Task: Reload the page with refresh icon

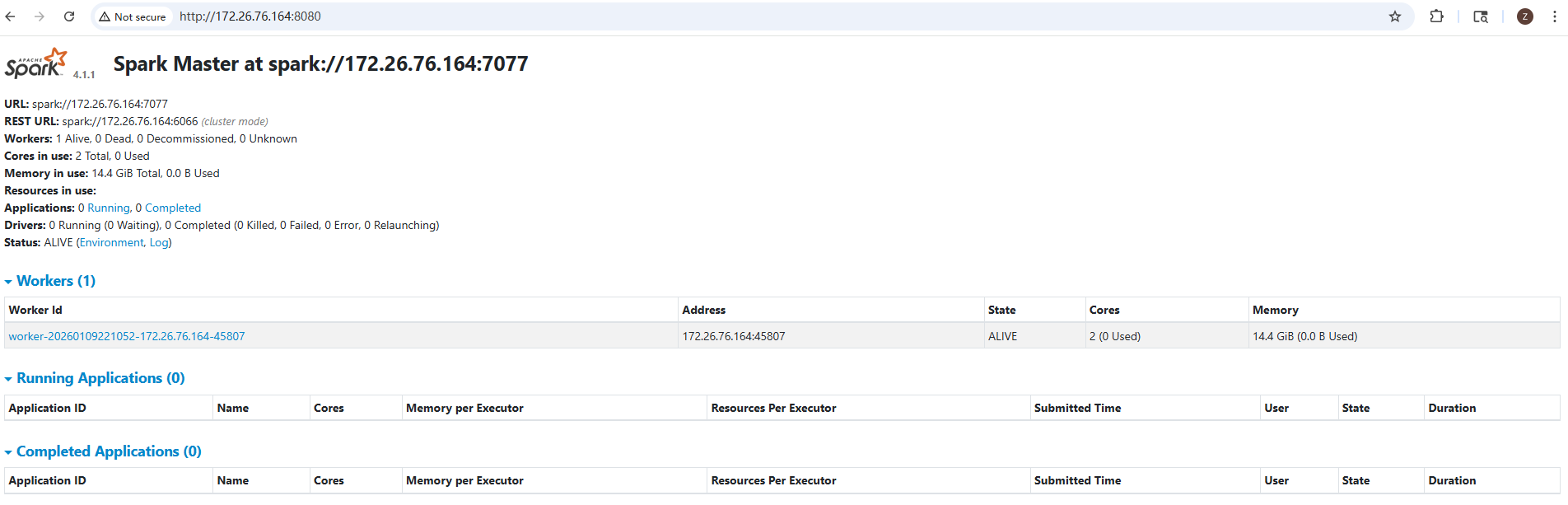Action: click(69, 16)
